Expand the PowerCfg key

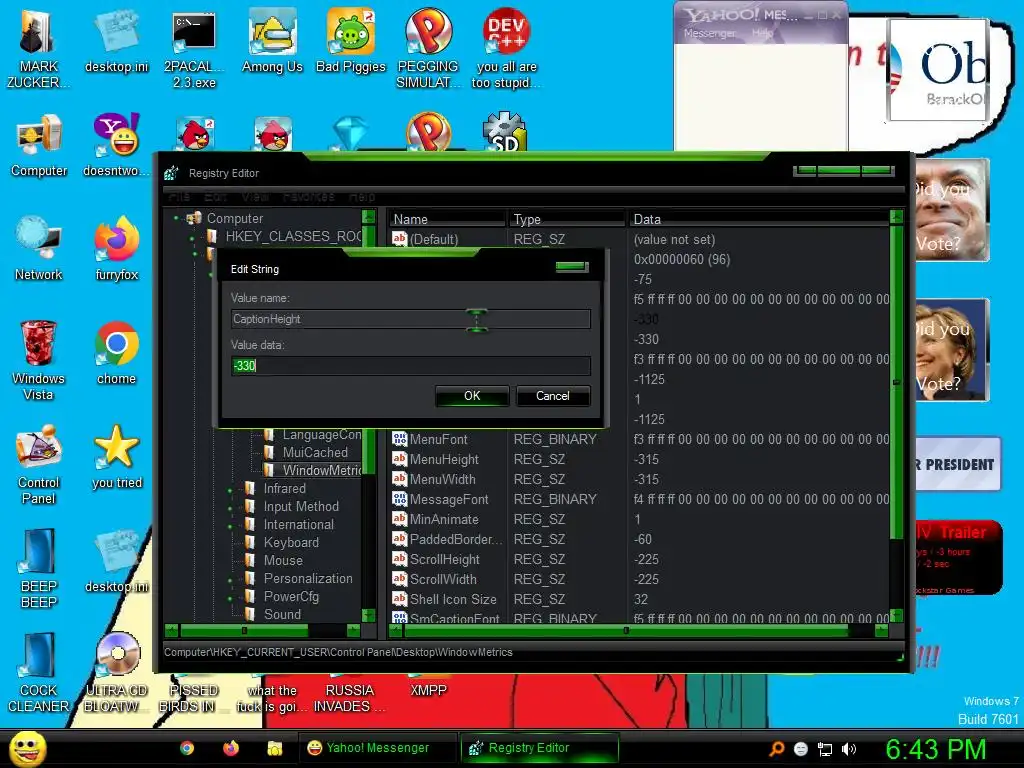[230, 597]
